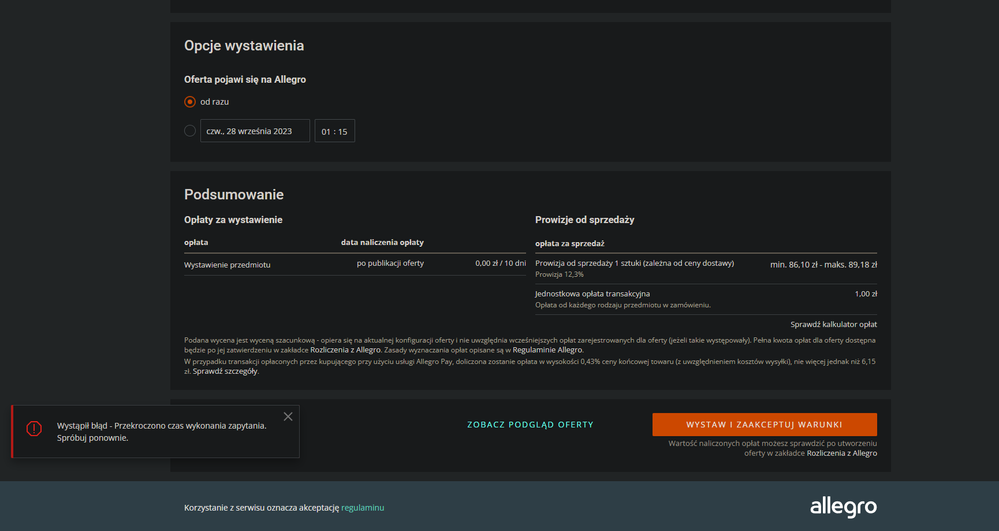Open the "regulaminu" link in the footer

[362, 508]
